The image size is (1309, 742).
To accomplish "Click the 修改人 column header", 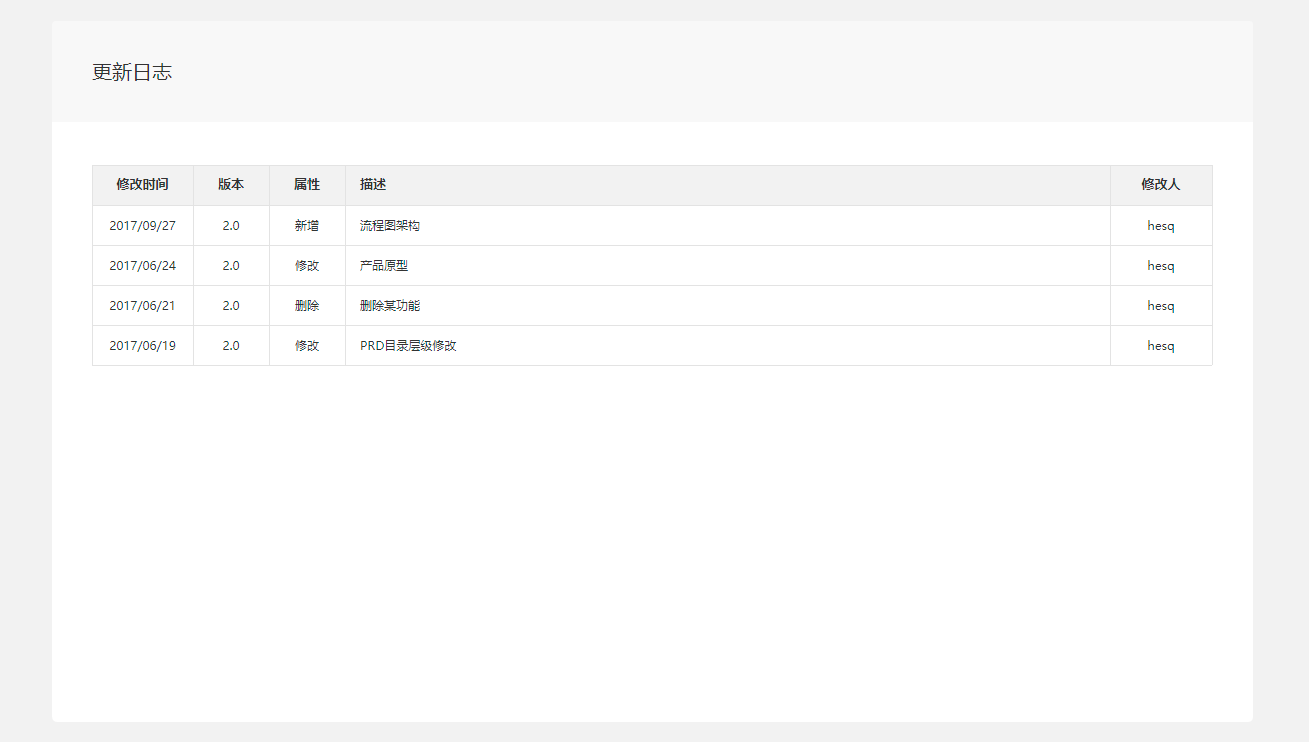I will [1161, 185].
